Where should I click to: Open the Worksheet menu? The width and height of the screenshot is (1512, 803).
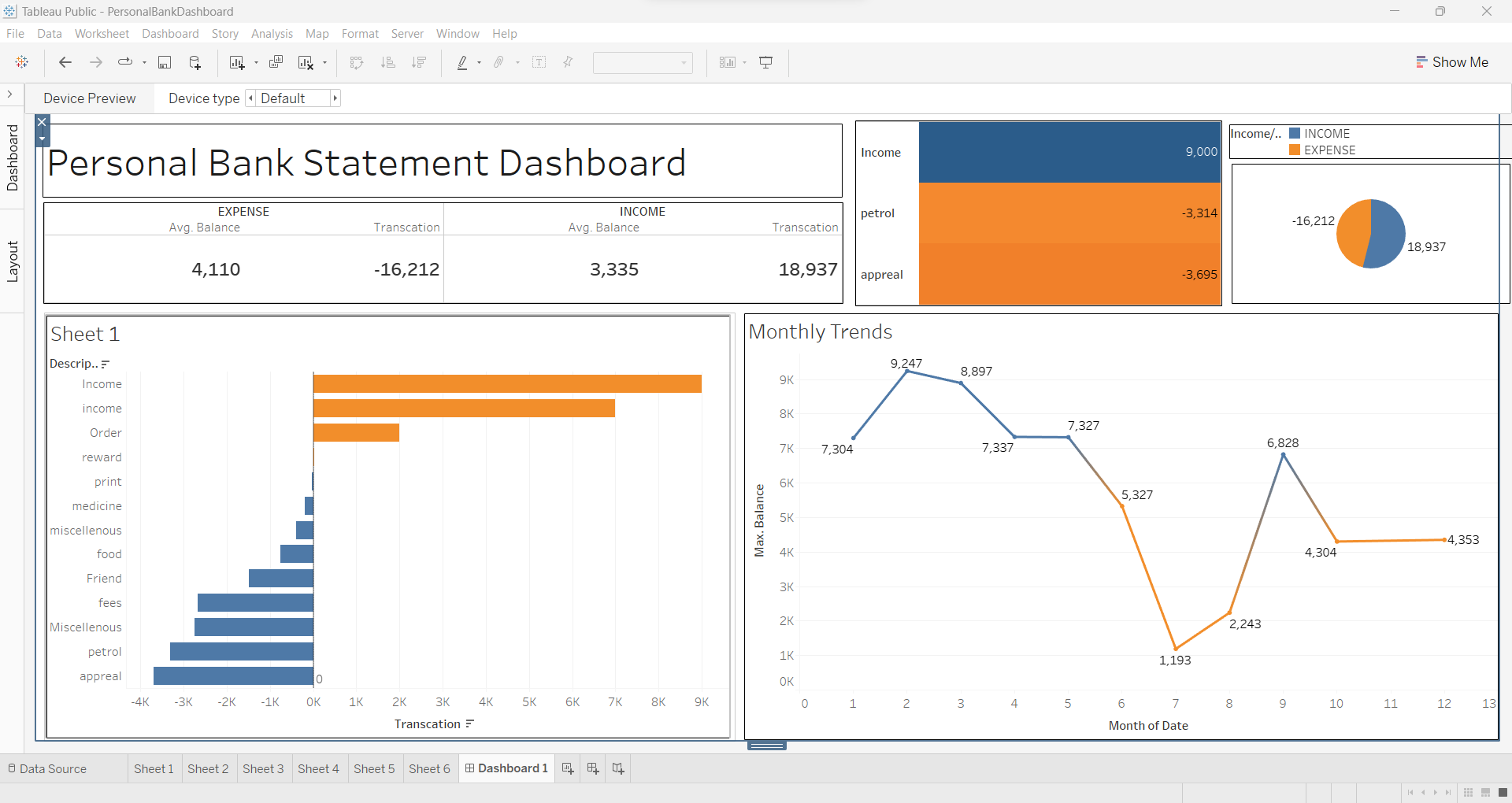102,34
